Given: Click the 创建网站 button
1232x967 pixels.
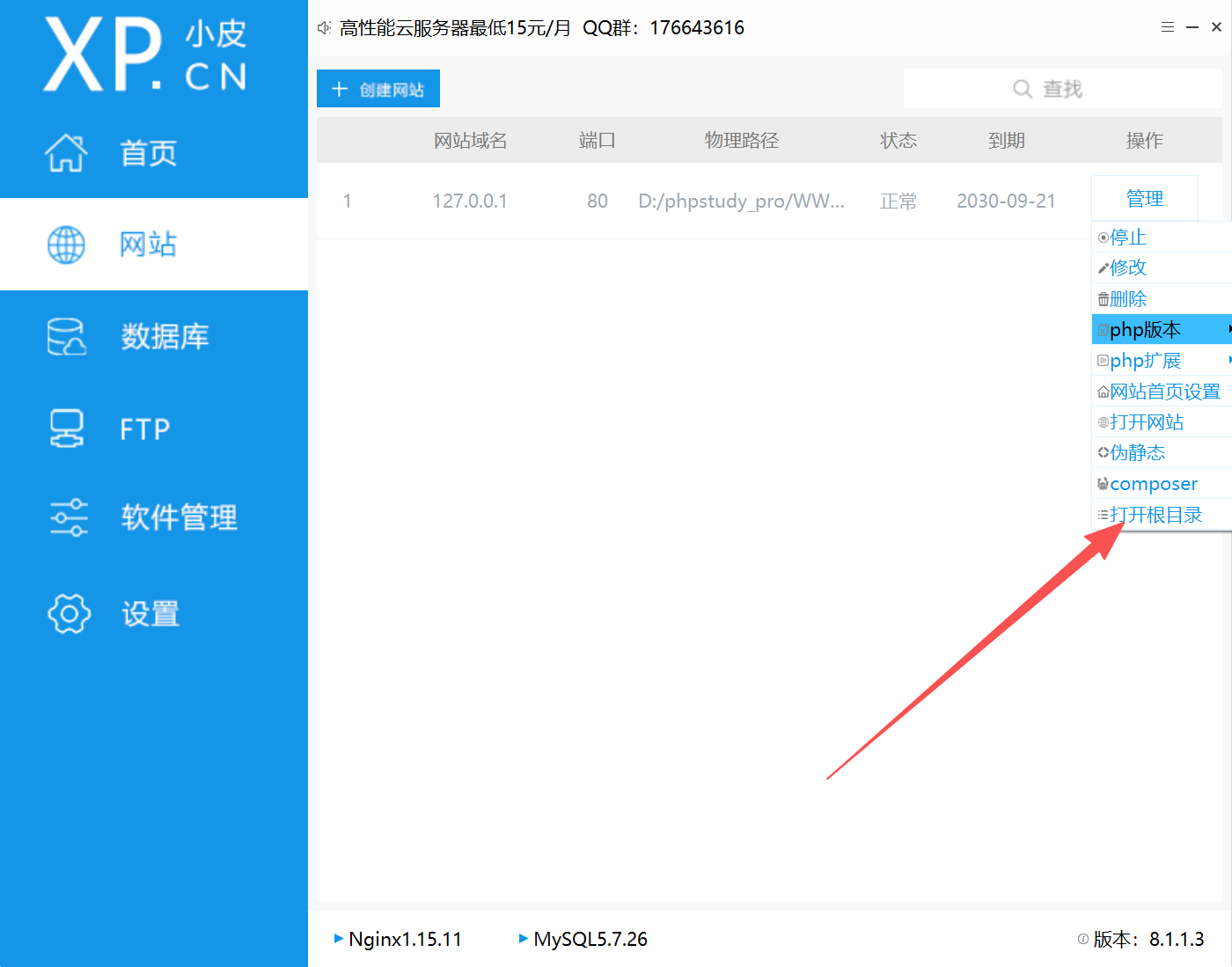Looking at the screenshot, I should 378,89.
